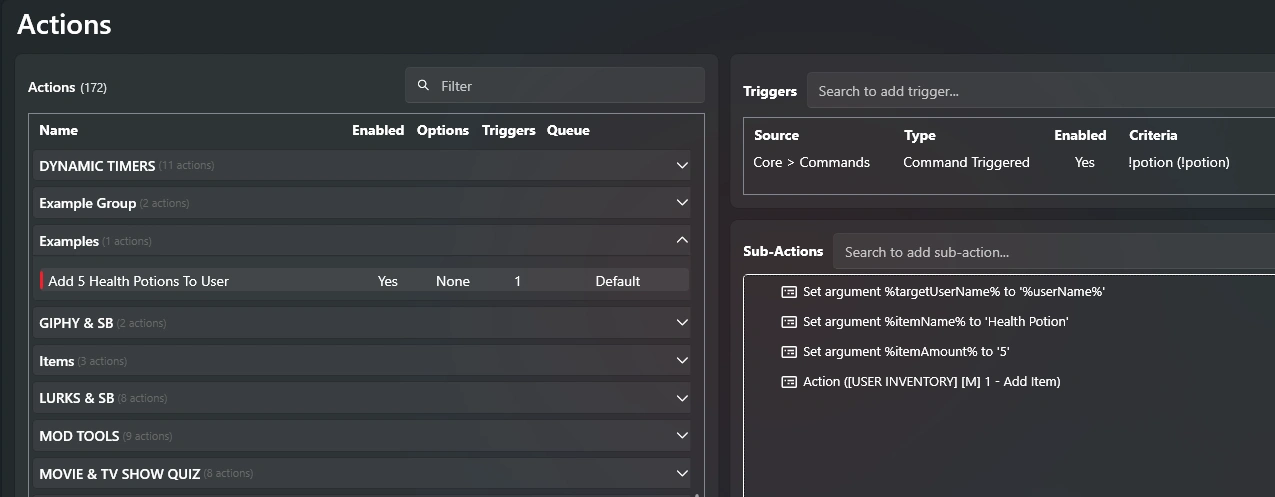Expand the MOD TOOLS group chevron
The width and height of the screenshot is (1275, 497).
[x=682, y=435]
